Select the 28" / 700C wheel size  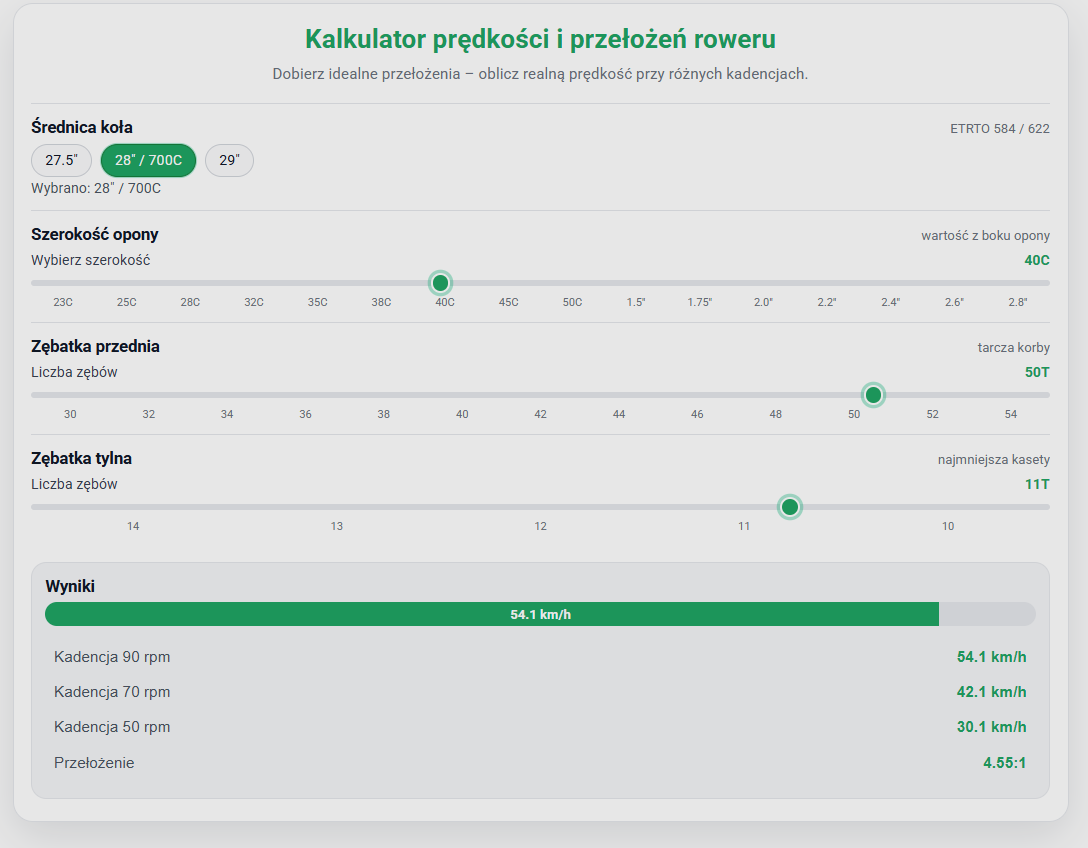tap(148, 160)
